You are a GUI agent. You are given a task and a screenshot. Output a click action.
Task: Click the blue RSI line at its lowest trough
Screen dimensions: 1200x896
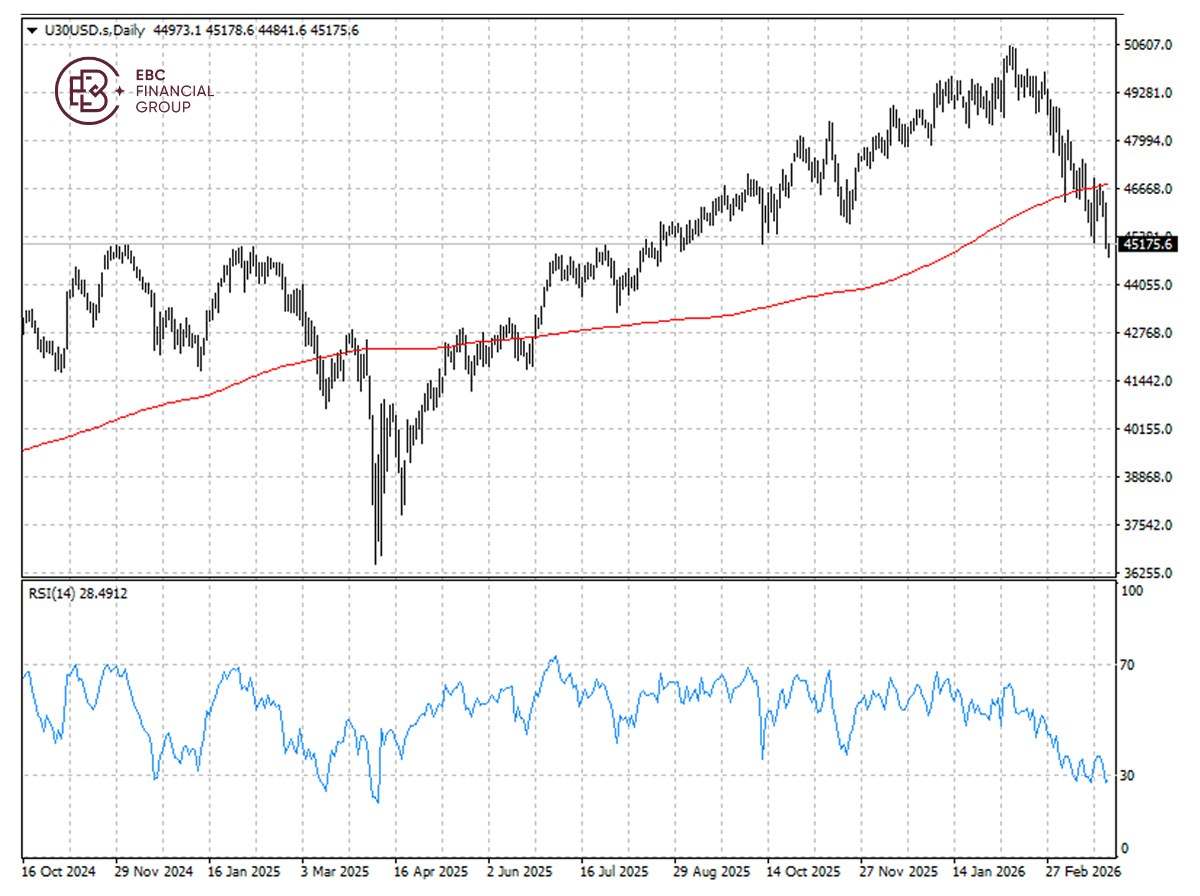pyautogui.click(x=377, y=801)
